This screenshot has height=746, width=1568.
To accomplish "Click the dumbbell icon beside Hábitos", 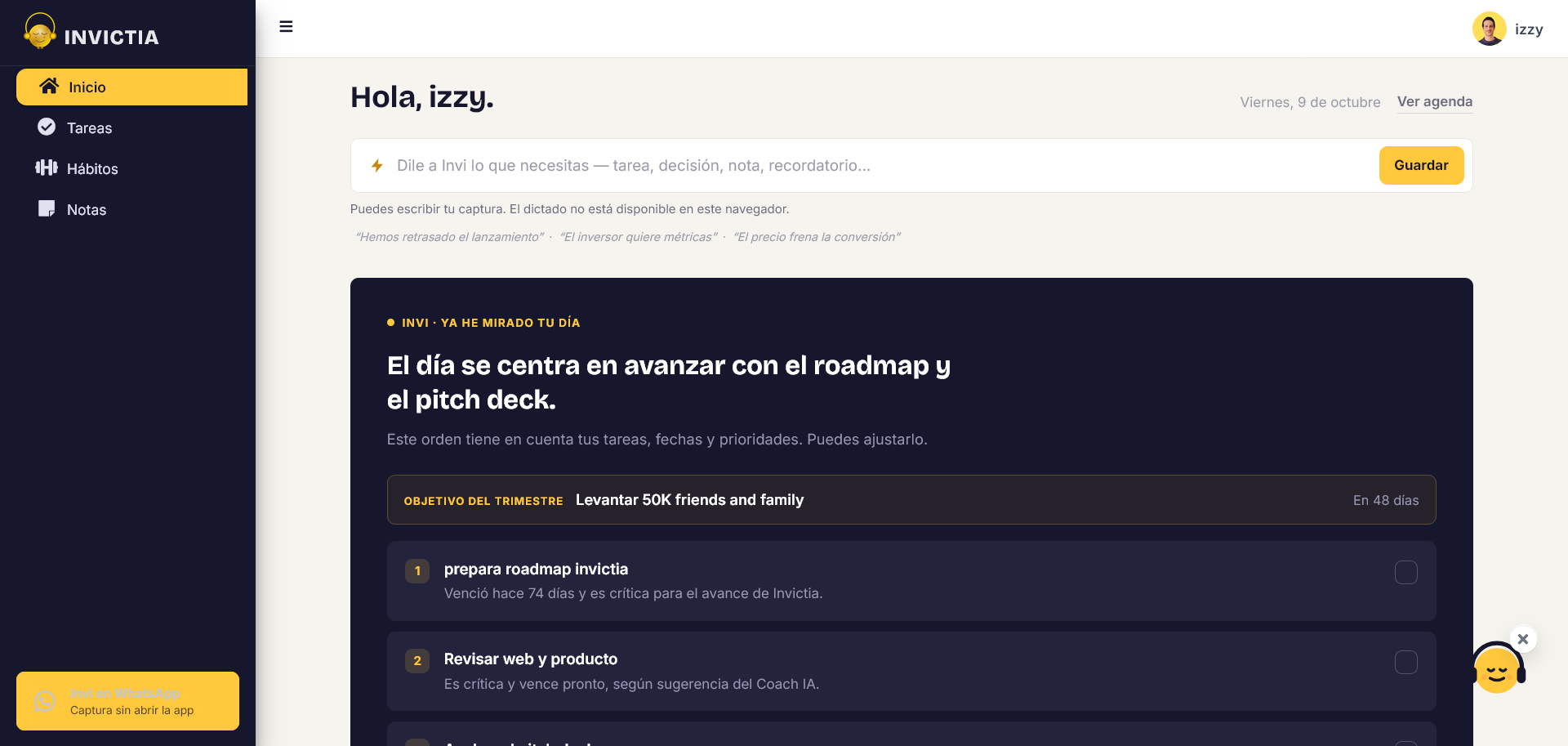I will click(x=47, y=168).
